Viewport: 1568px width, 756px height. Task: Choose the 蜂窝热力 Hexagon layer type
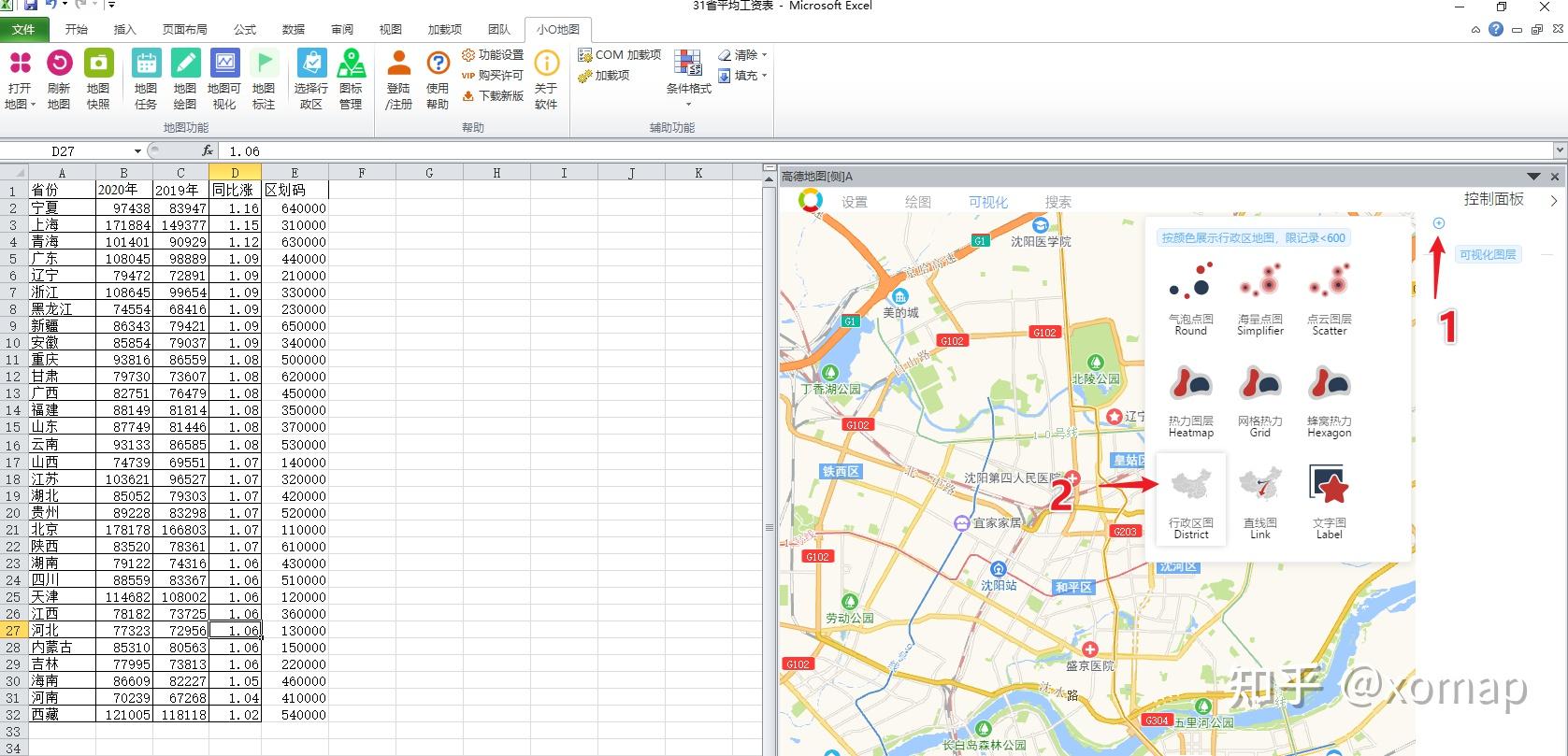pyautogui.click(x=1330, y=401)
